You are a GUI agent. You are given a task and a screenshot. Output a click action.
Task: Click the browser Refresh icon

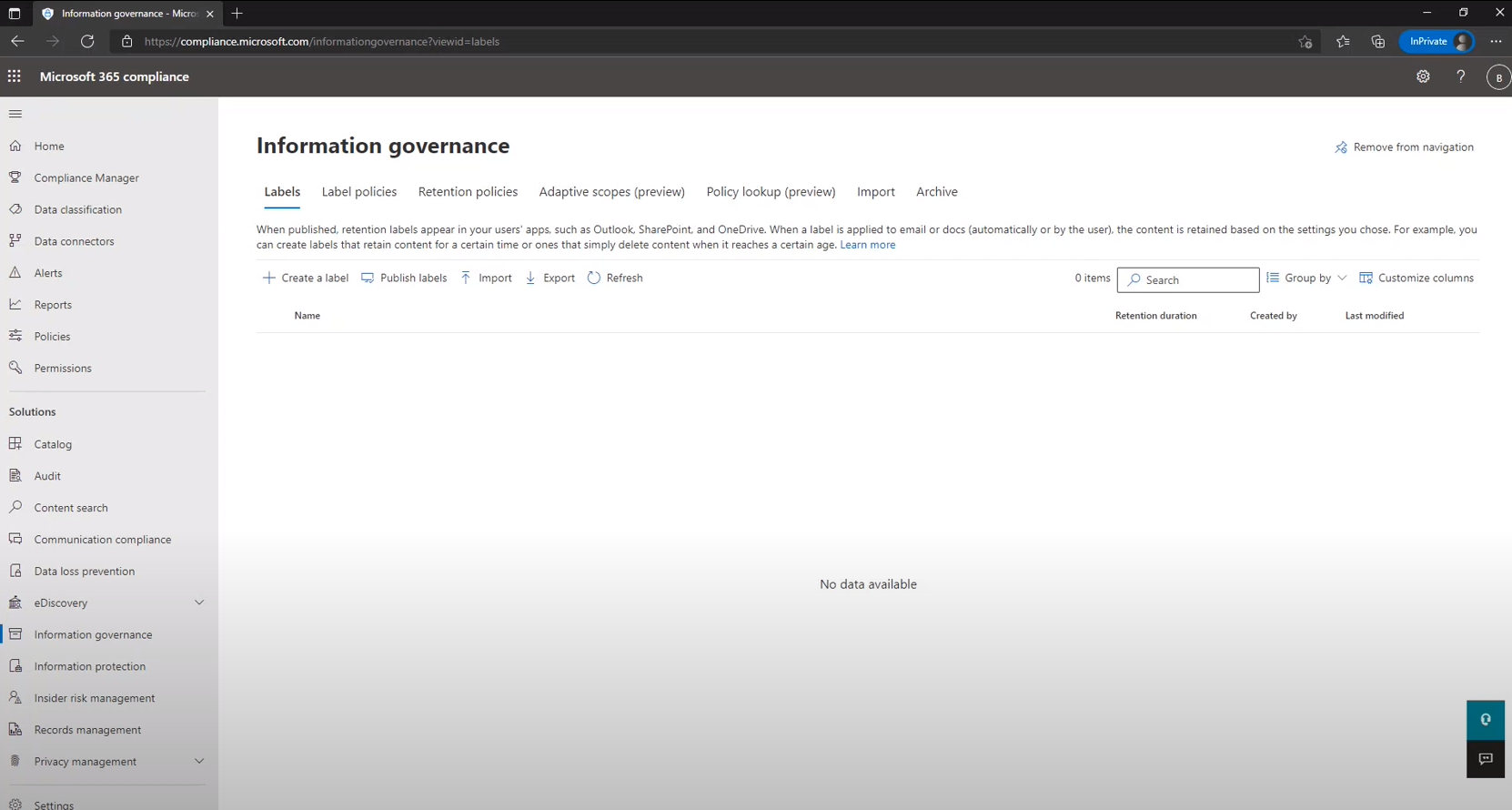pos(87,41)
